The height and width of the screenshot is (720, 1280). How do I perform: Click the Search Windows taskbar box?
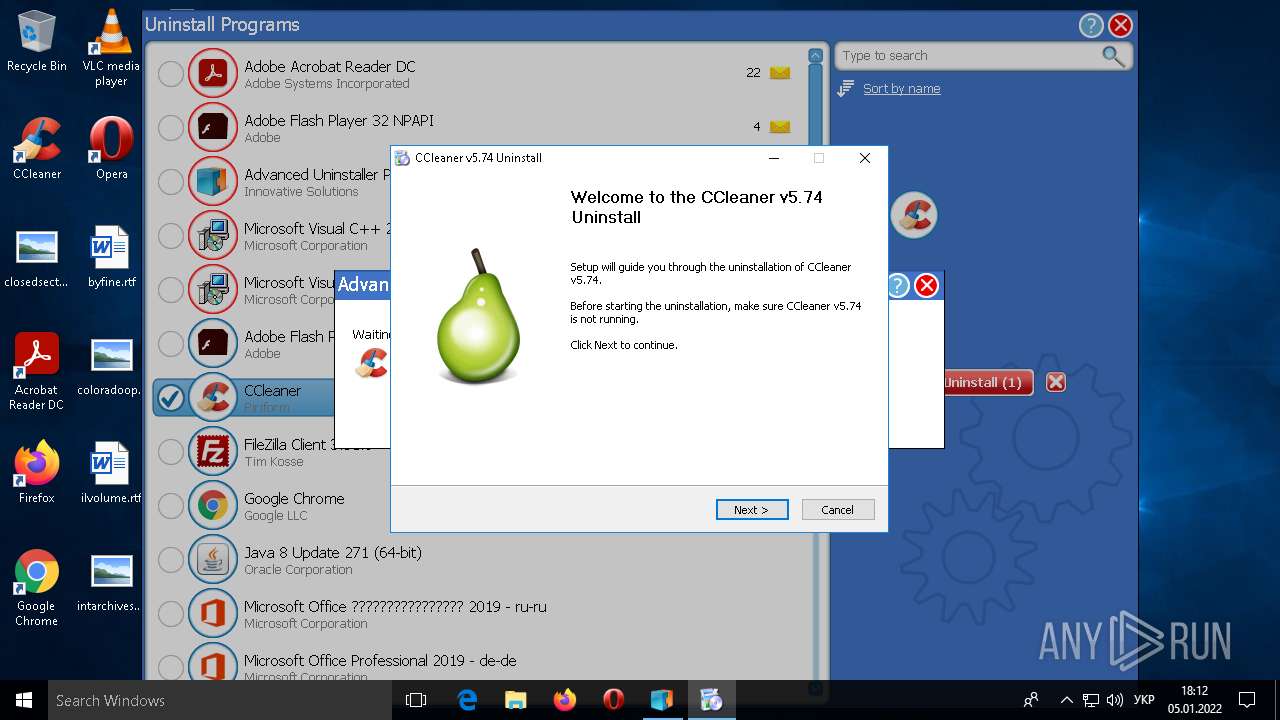[x=218, y=700]
